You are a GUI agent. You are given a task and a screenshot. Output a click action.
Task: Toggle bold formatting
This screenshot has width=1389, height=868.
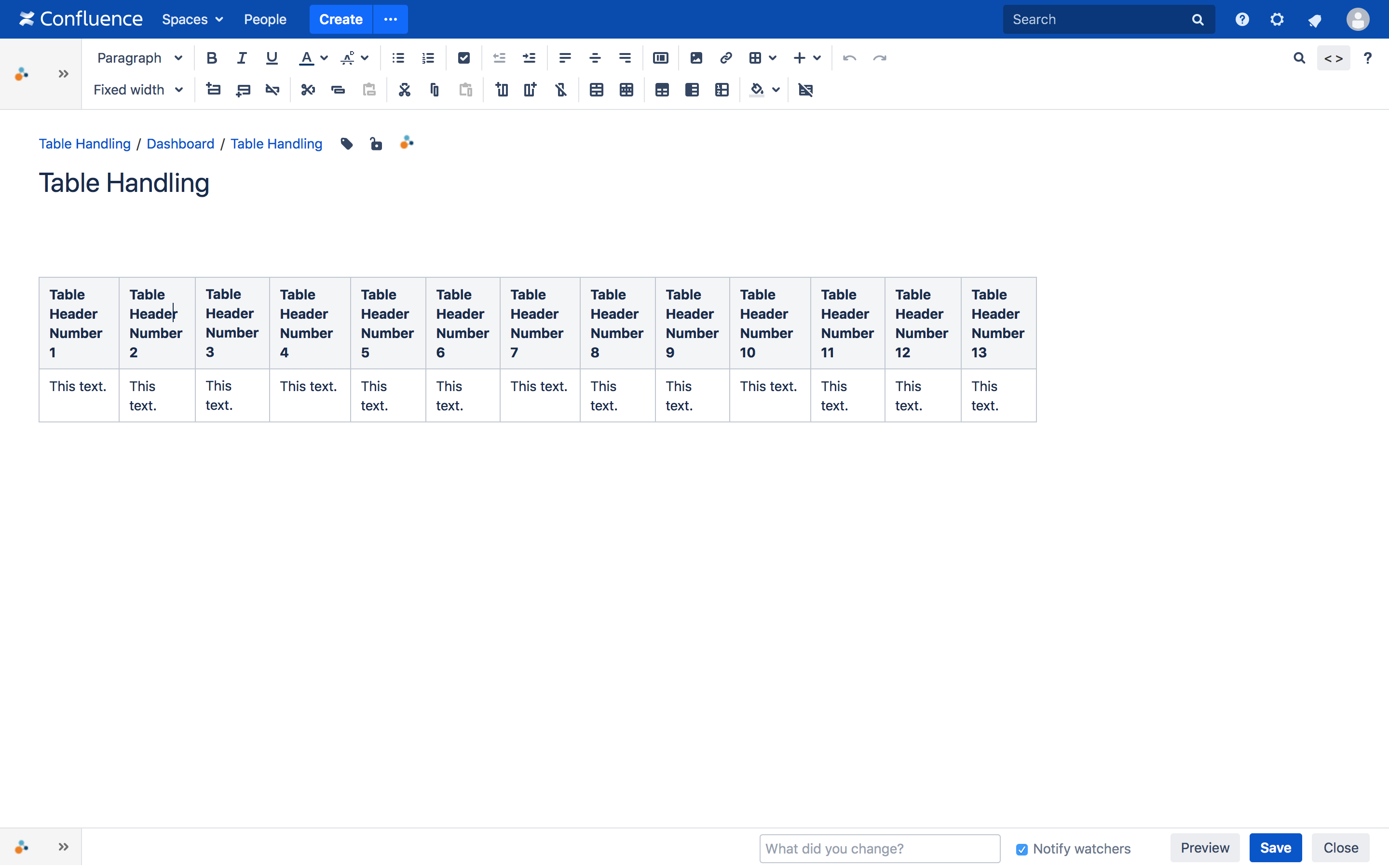(x=212, y=57)
